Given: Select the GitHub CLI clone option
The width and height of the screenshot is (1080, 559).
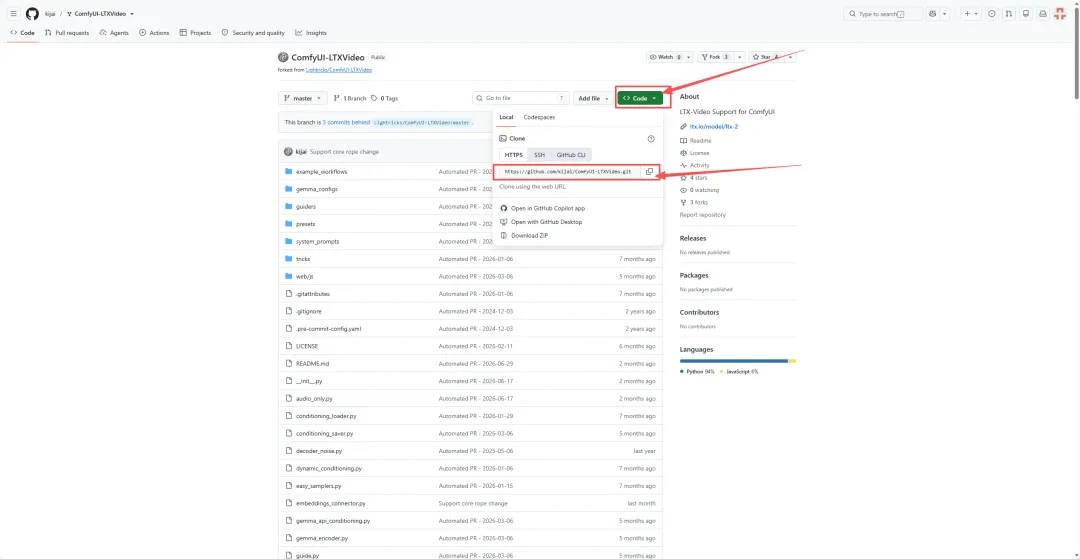Looking at the screenshot, I should [x=570, y=155].
